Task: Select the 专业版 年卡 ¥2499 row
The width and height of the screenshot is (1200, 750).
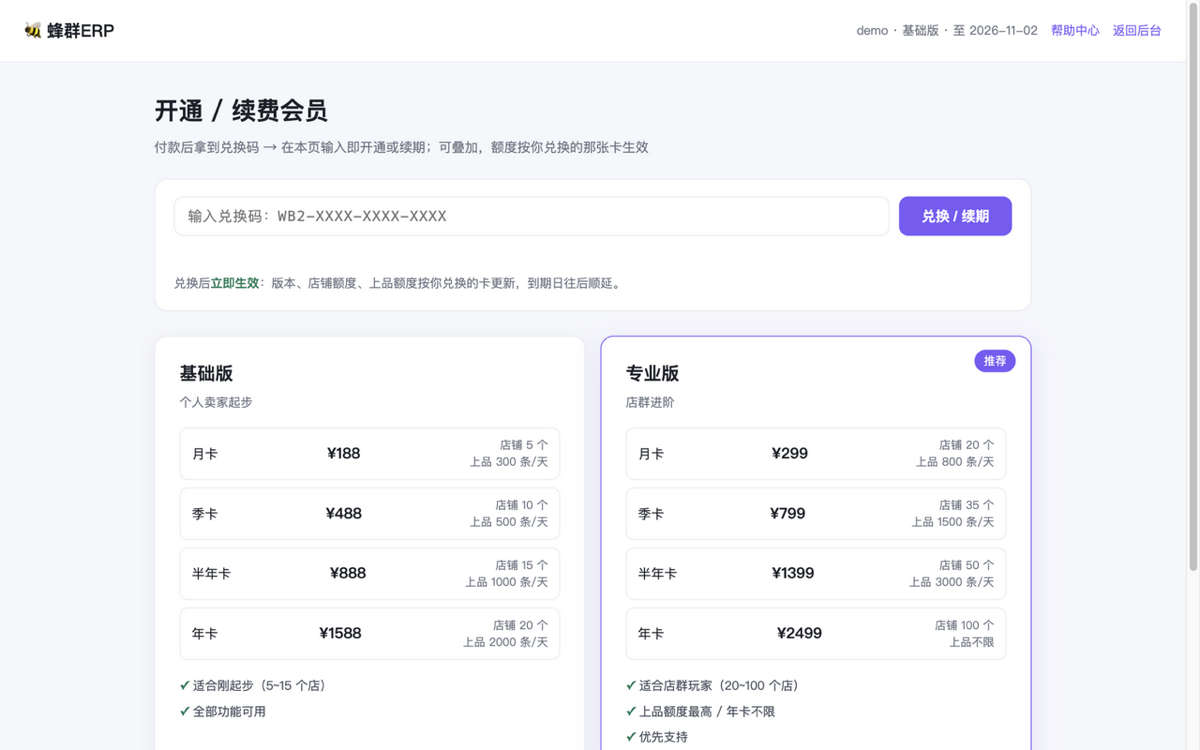Action: point(816,634)
